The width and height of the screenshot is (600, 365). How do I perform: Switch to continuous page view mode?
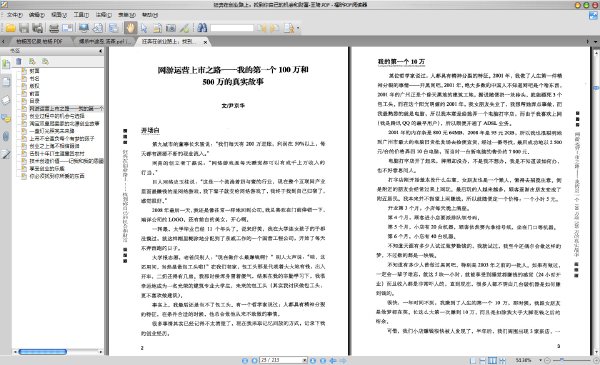coord(483,360)
